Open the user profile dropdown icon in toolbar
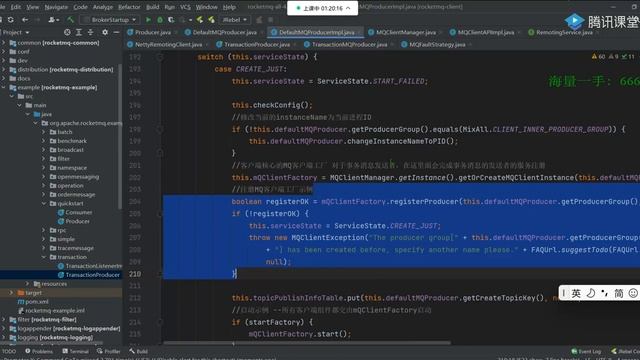The height and width of the screenshot is (360, 640). [x=53, y=20]
